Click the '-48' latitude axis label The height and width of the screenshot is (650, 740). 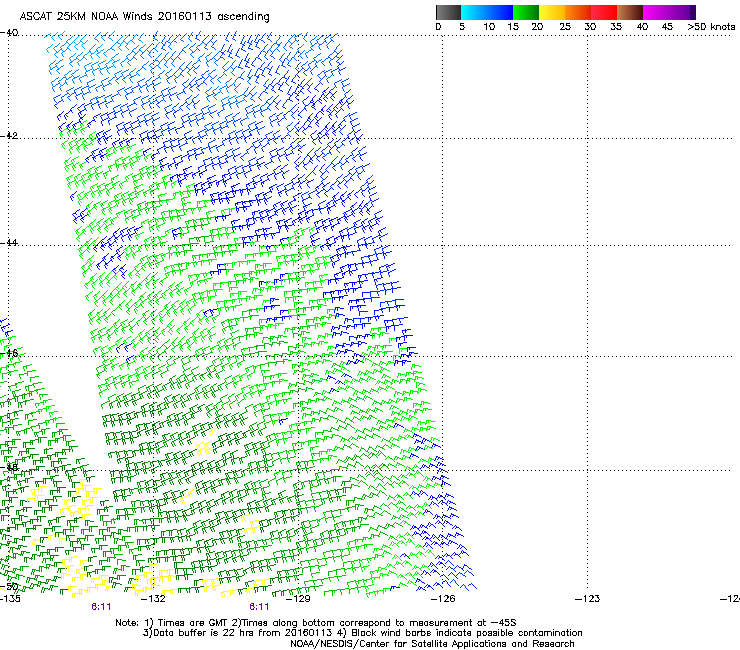(9, 467)
